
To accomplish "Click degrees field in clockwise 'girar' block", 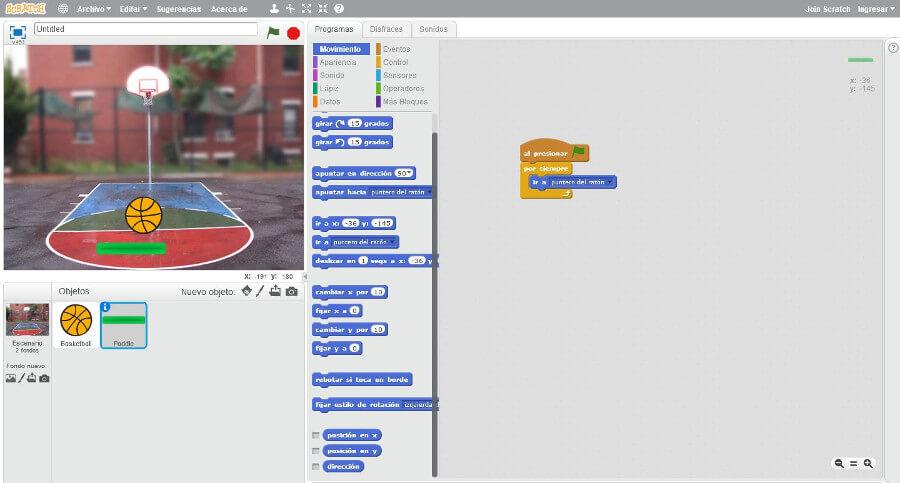I will coord(355,123).
